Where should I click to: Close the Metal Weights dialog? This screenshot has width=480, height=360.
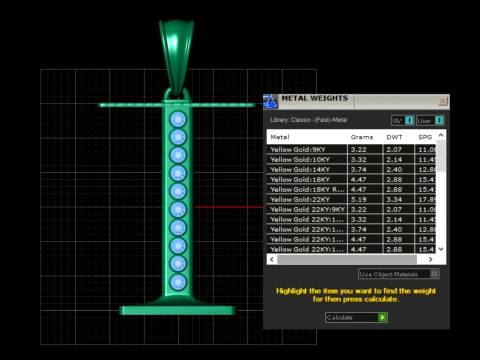(x=443, y=101)
